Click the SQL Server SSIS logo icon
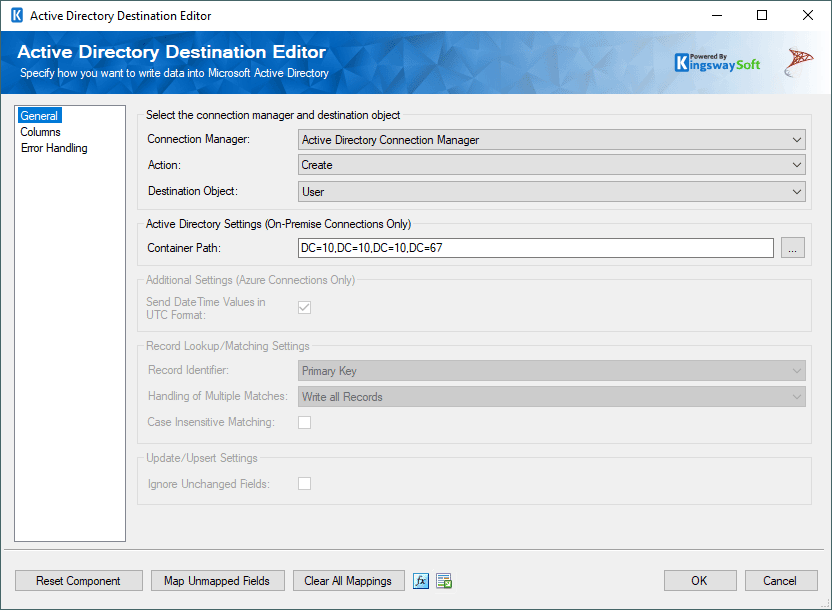Screen dimensions: 832x610 tap(798, 62)
